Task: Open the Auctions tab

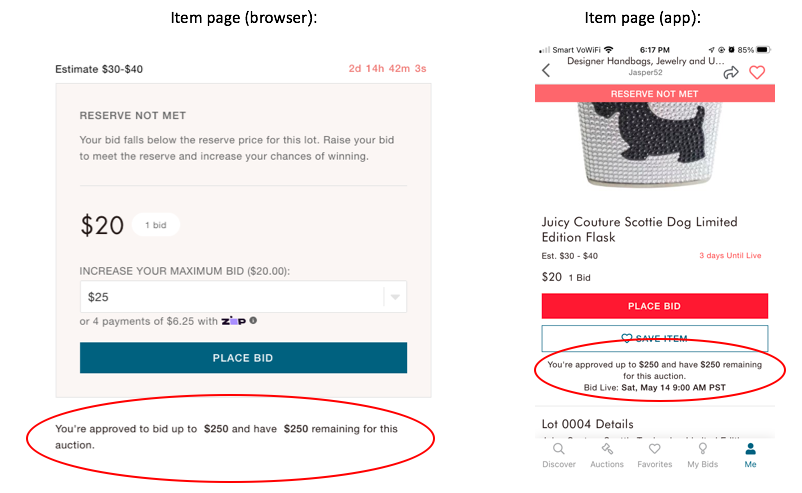Action: pos(607,455)
